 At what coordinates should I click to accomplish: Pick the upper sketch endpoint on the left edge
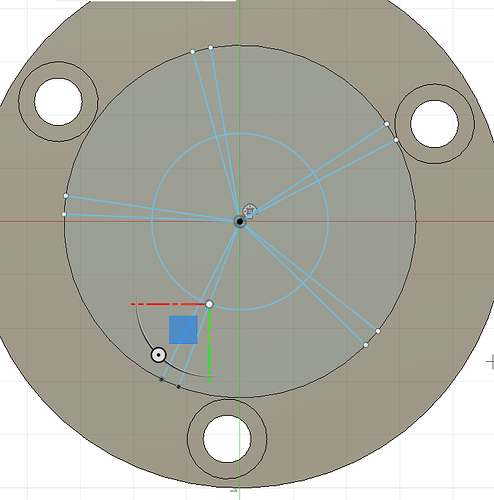pos(66,196)
